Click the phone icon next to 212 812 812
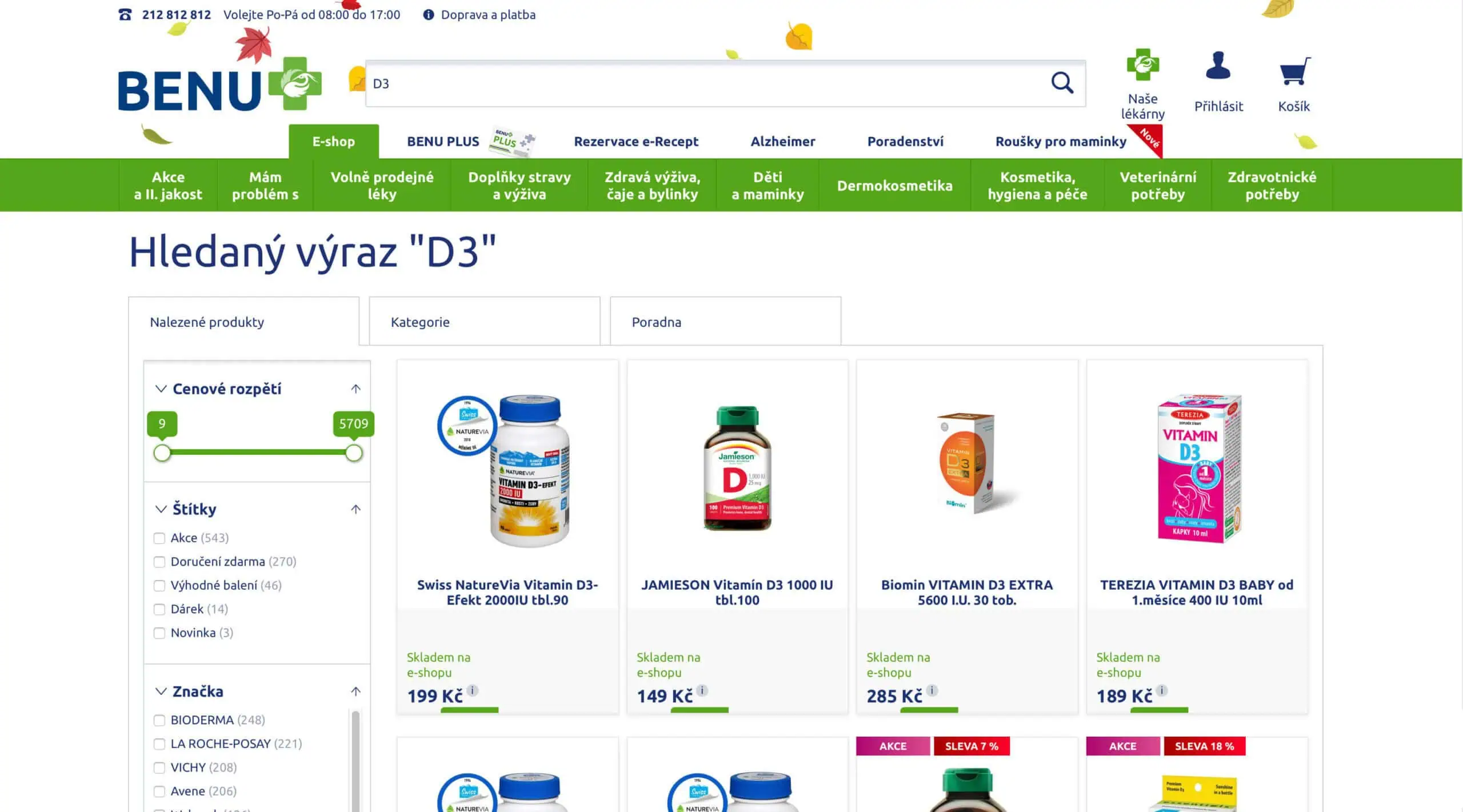 point(125,14)
